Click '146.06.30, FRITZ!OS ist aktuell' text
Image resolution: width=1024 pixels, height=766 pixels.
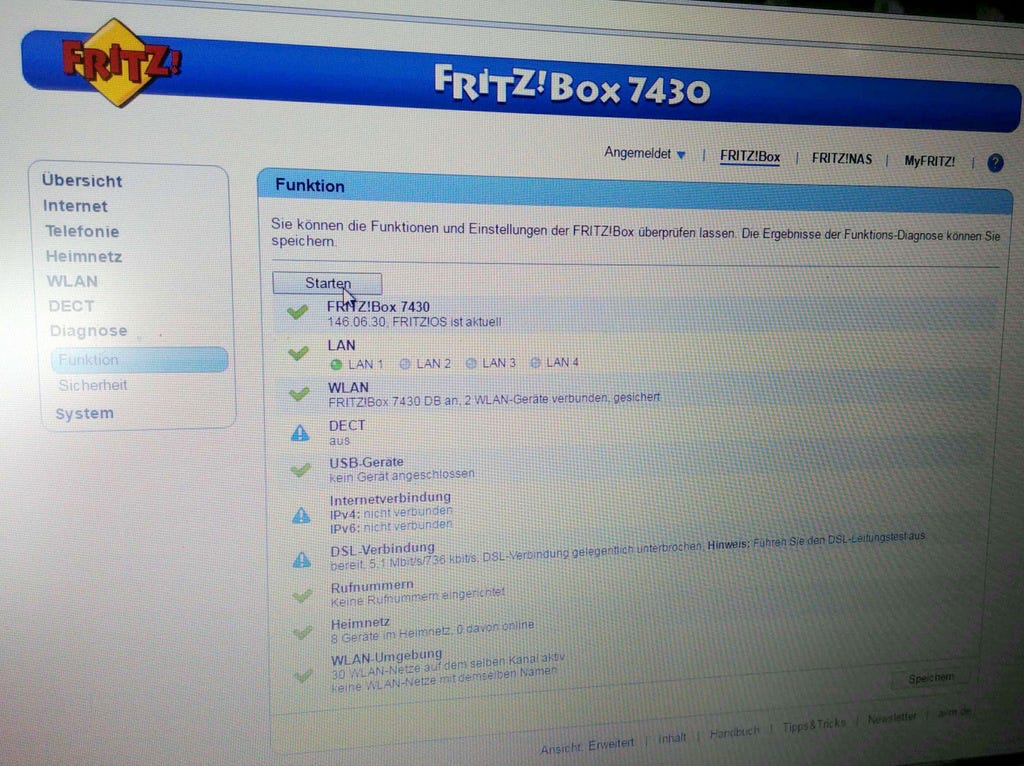414,322
